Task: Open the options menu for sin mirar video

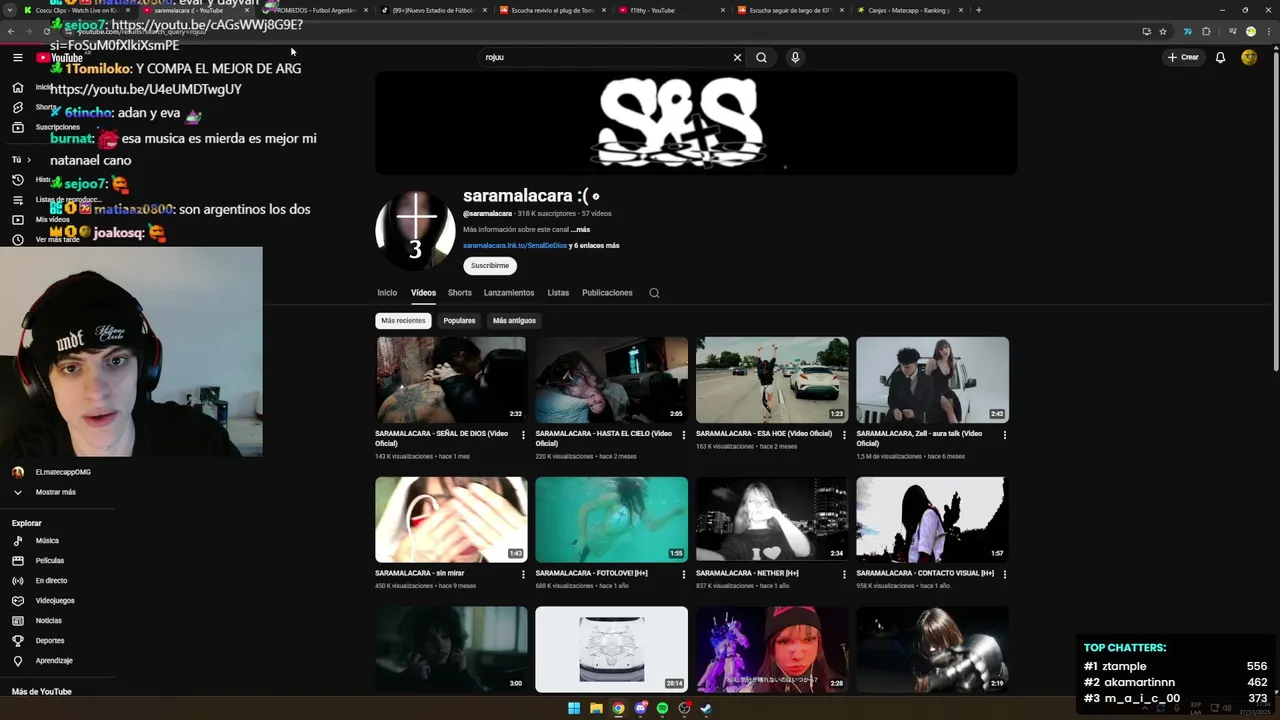Action: tap(523, 575)
